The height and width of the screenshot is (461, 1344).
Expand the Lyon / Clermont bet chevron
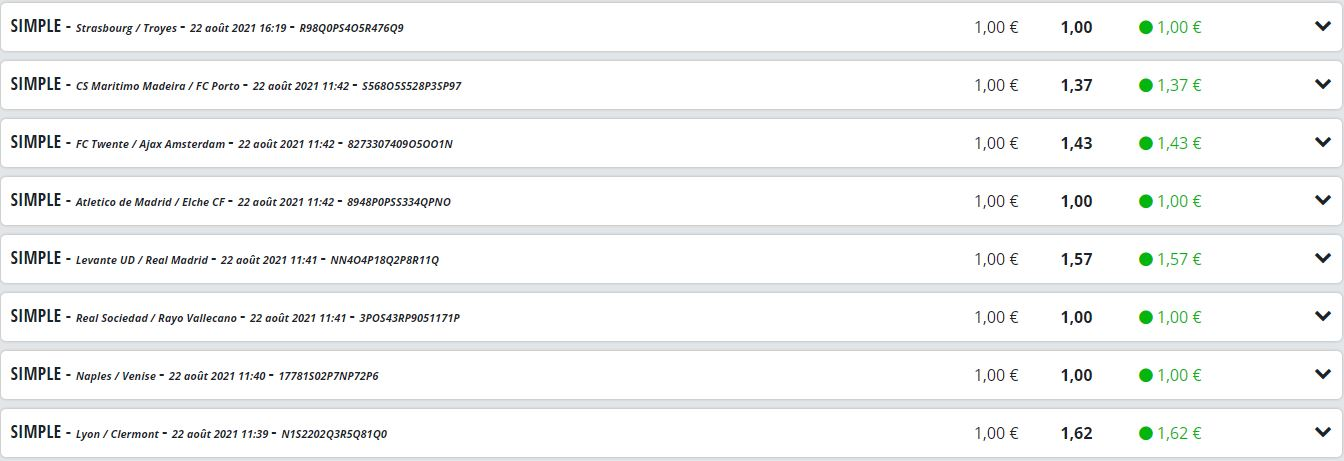pyautogui.click(x=1322, y=433)
